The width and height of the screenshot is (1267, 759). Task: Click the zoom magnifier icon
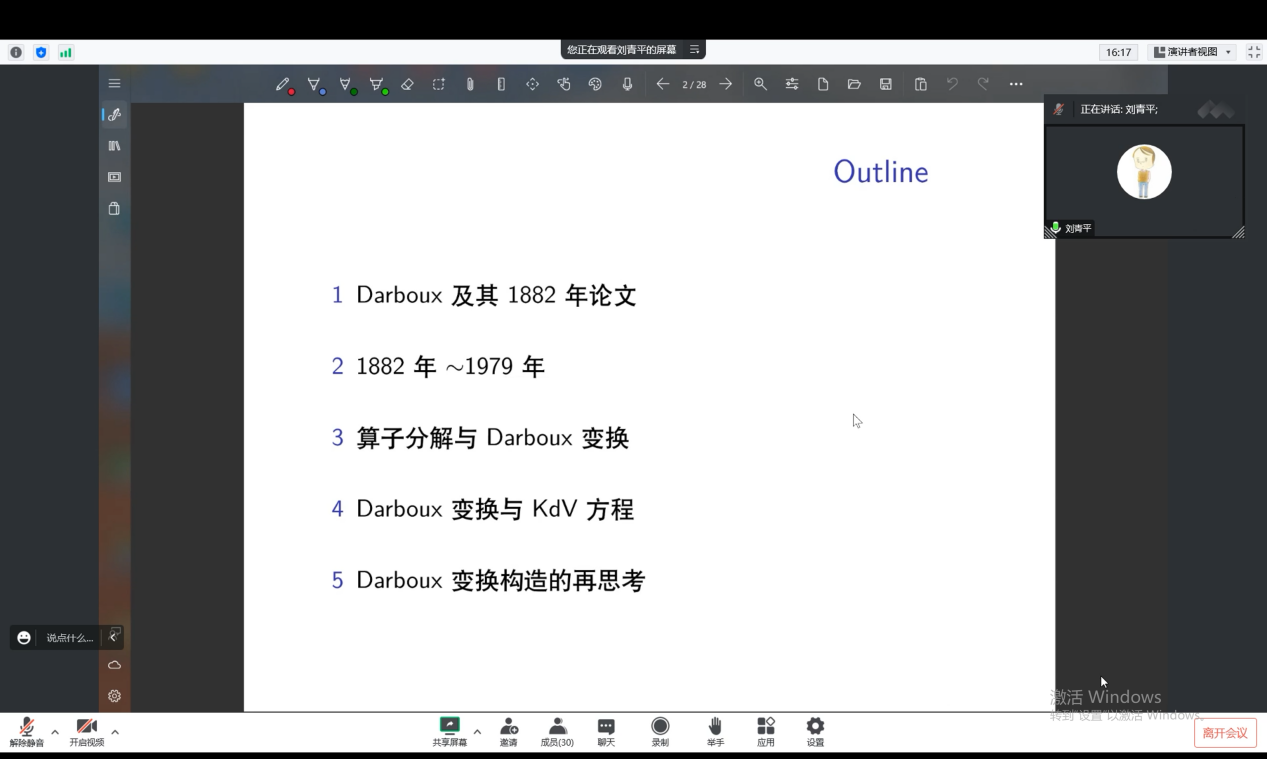coord(760,84)
